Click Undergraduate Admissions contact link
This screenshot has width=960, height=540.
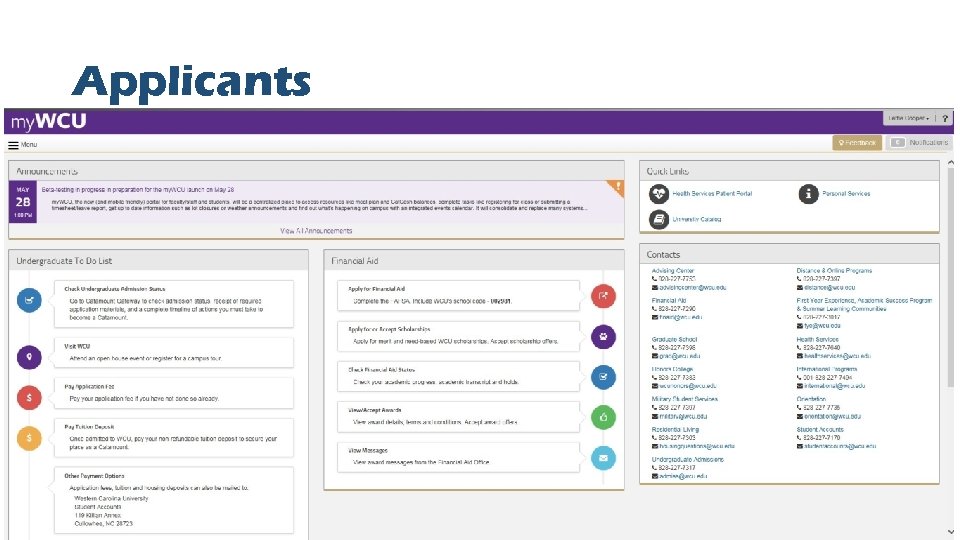pyautogui.click(x=688, y=460)
